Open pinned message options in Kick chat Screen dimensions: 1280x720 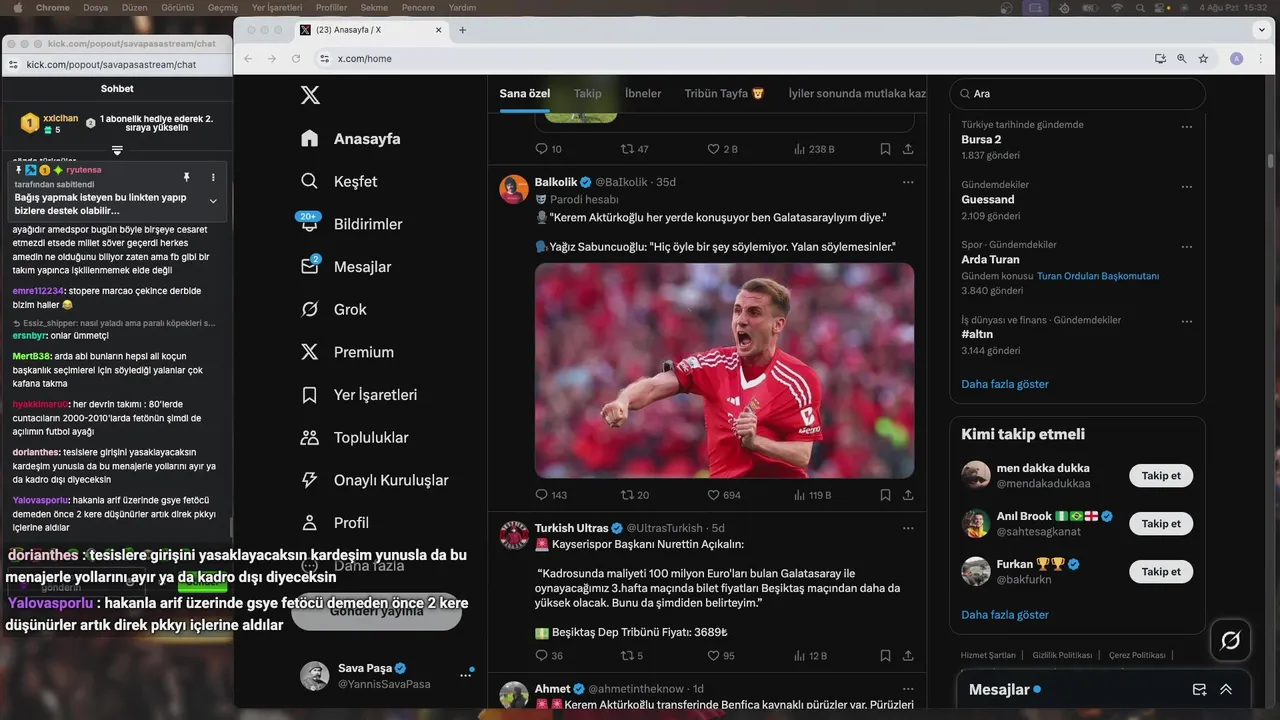[x=213, y=177]
